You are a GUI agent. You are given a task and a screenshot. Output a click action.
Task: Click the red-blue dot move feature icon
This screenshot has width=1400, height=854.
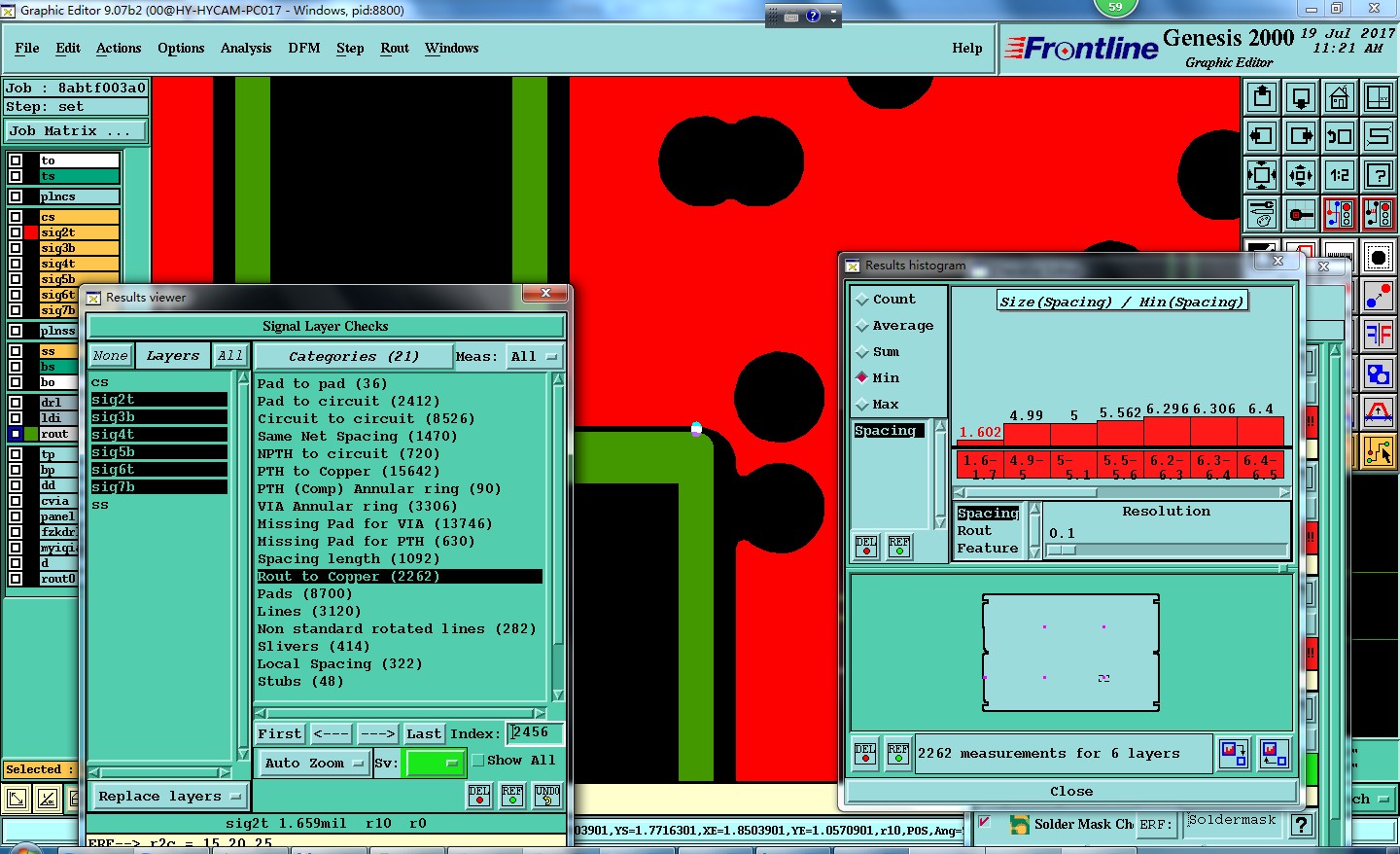[x=1379, y=296]
